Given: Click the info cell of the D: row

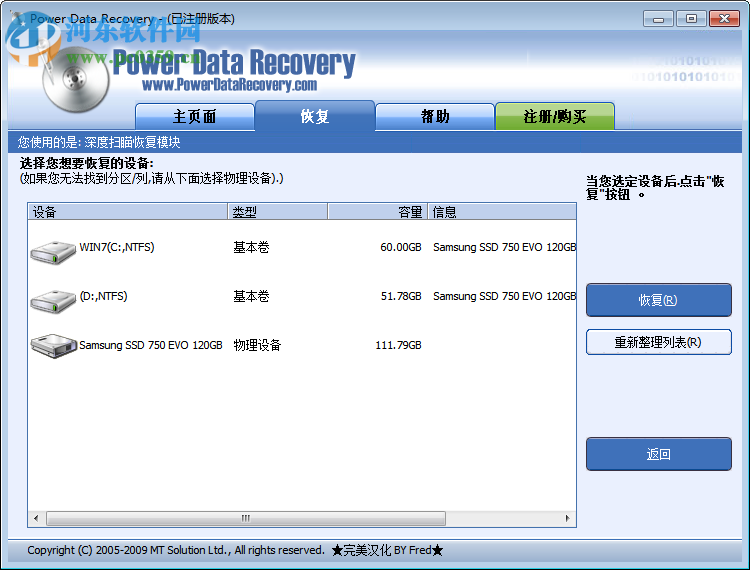Looking at the screenshot, I should point(504,296).
